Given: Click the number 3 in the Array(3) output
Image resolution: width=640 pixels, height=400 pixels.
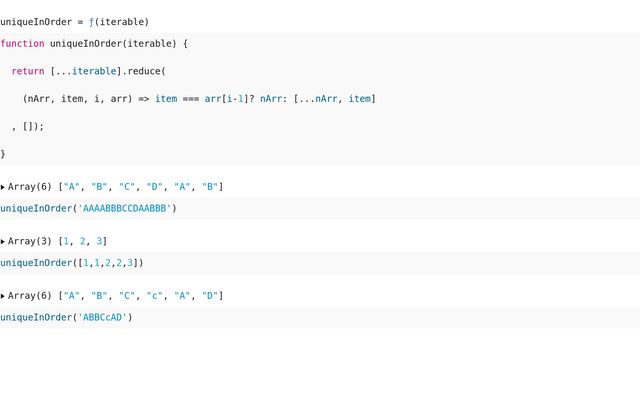Looking at the screenshot, I should coord(99,241).
